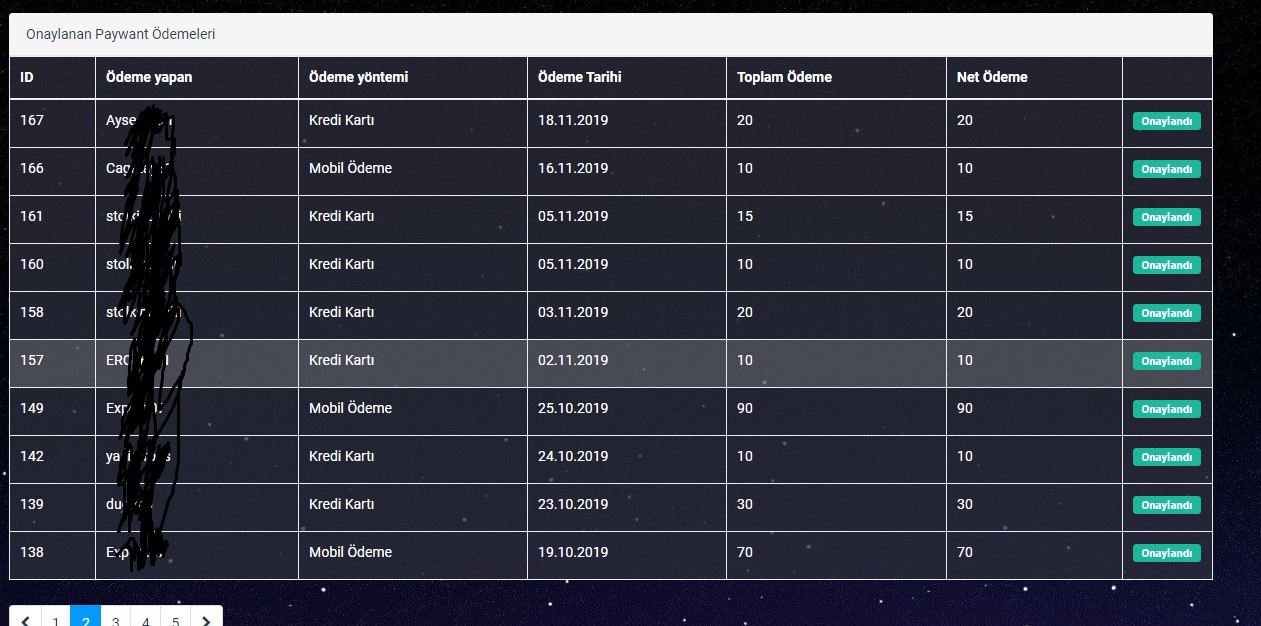
Task: Click Mobil Ödeme cell in row 138
Action: pyautogui.click(x=412, y=552)
